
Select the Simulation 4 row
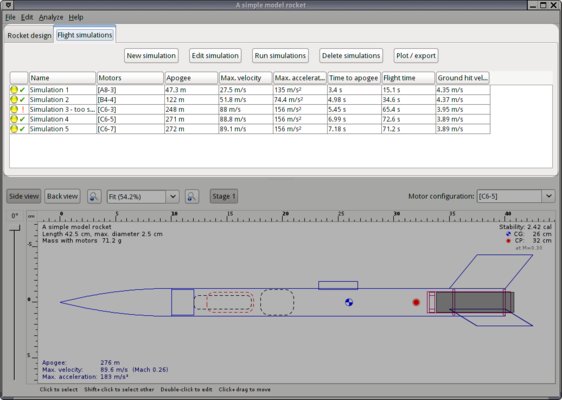point(249,119)
